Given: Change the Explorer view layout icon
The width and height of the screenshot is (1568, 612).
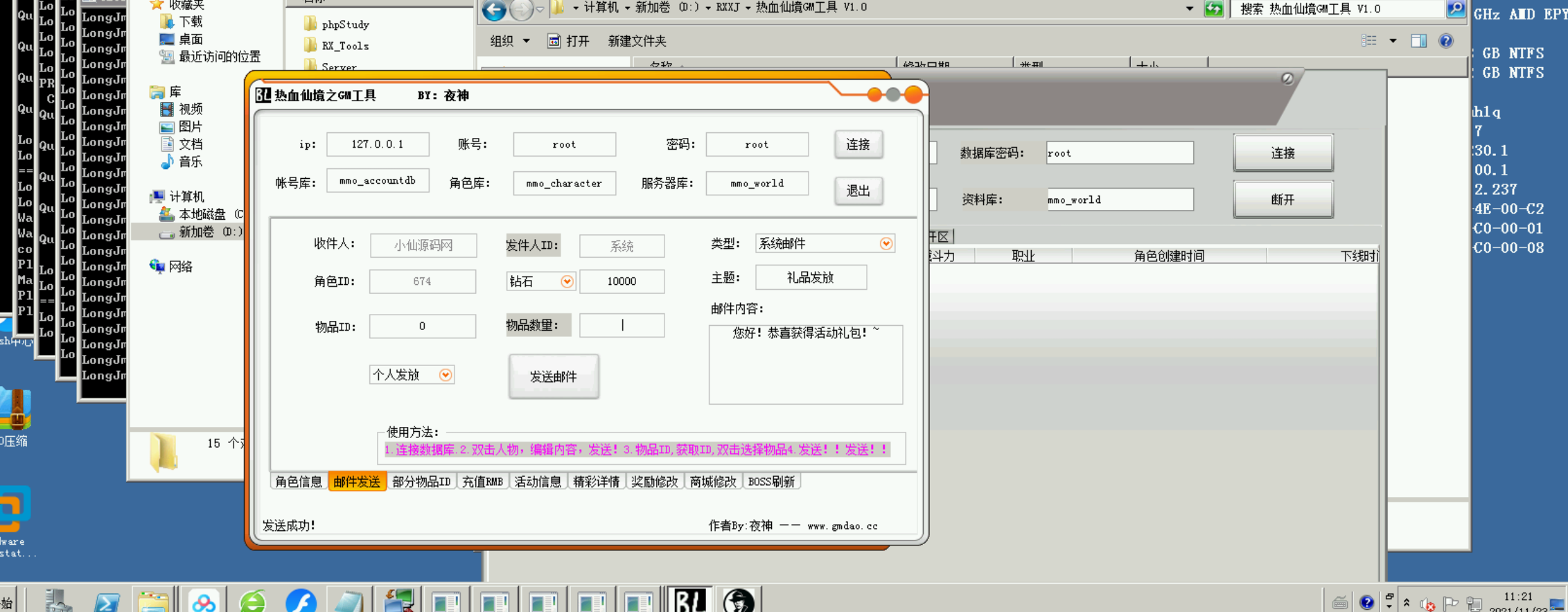Looking at the screenshot, I should [x=1368, y=41].
